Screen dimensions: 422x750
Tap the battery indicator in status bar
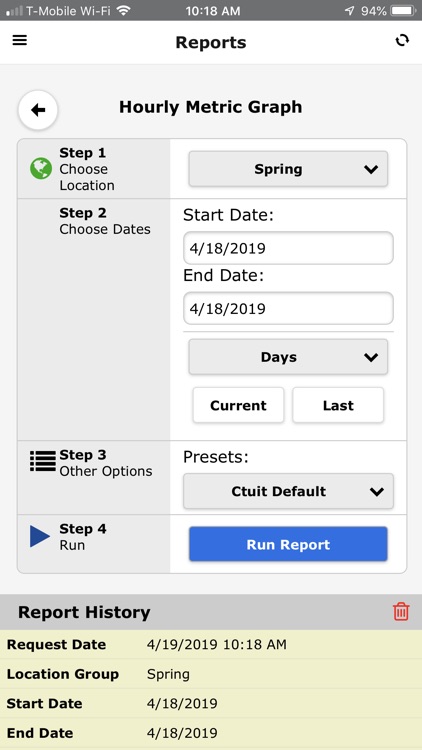tap(403, 11)
